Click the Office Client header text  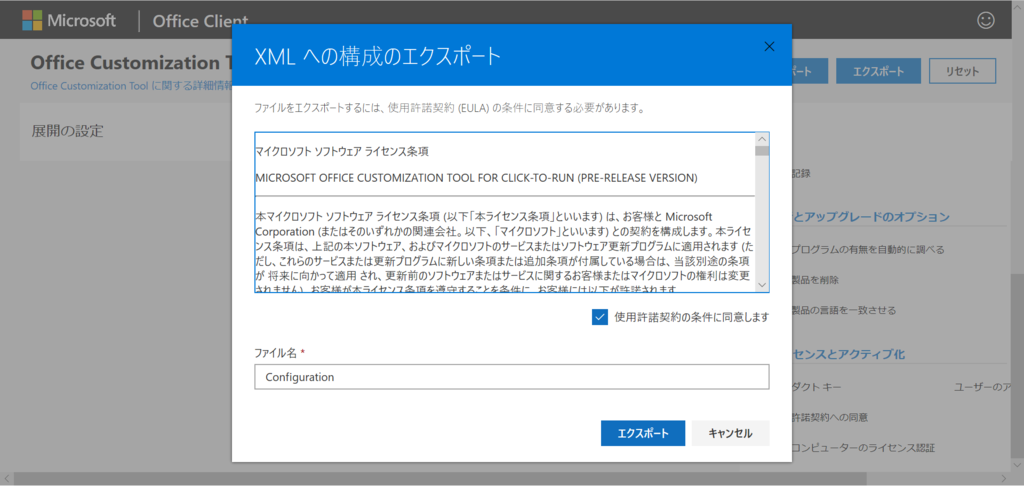click(200, 21)
